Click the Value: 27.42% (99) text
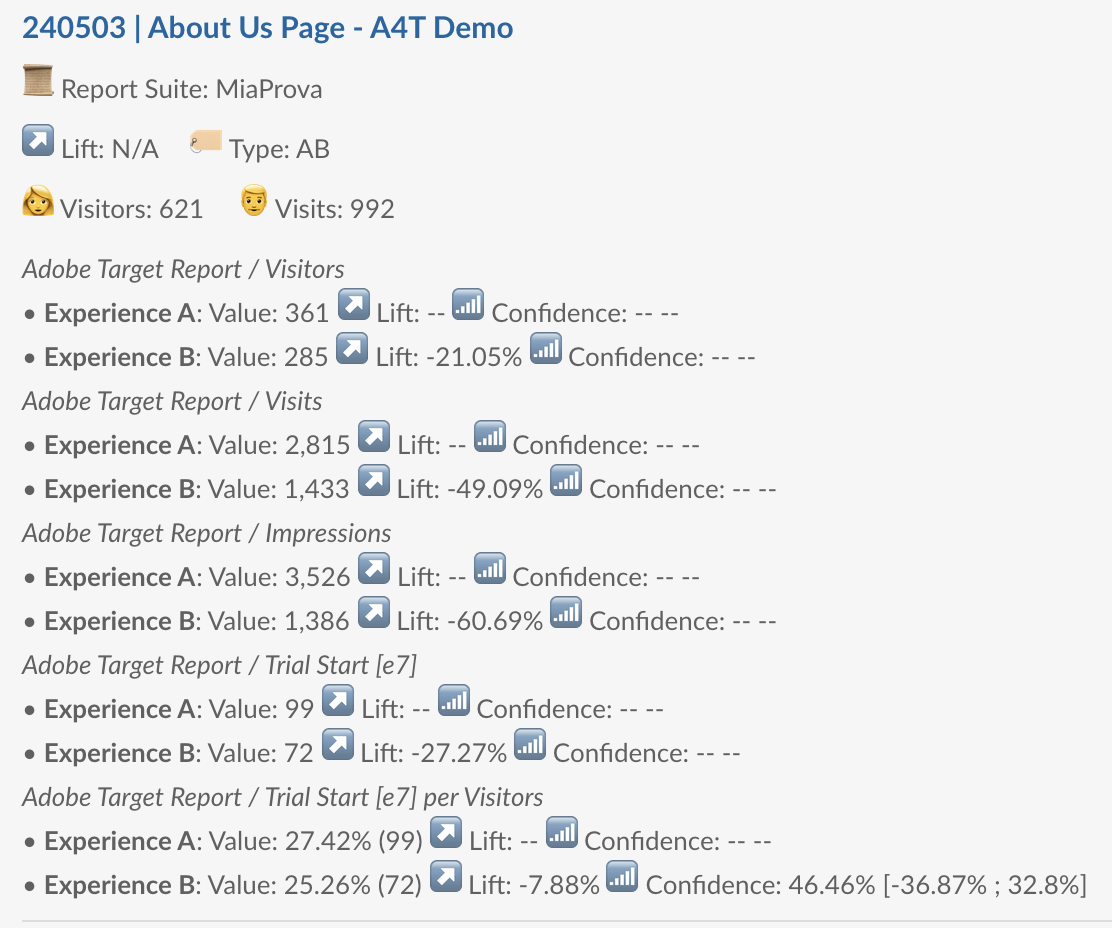 316,841
